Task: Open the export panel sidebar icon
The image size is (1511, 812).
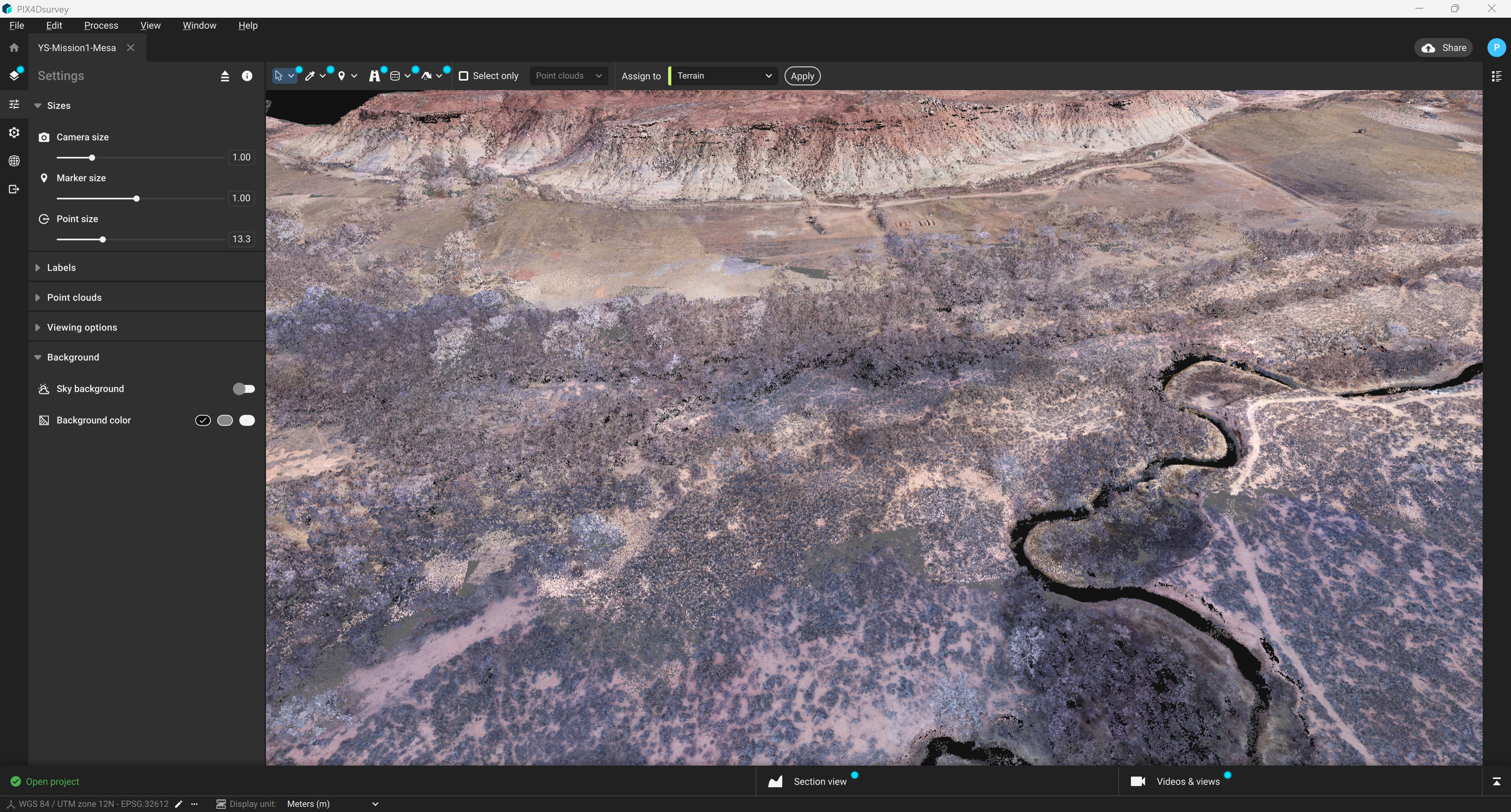Action: click(14, 189)
